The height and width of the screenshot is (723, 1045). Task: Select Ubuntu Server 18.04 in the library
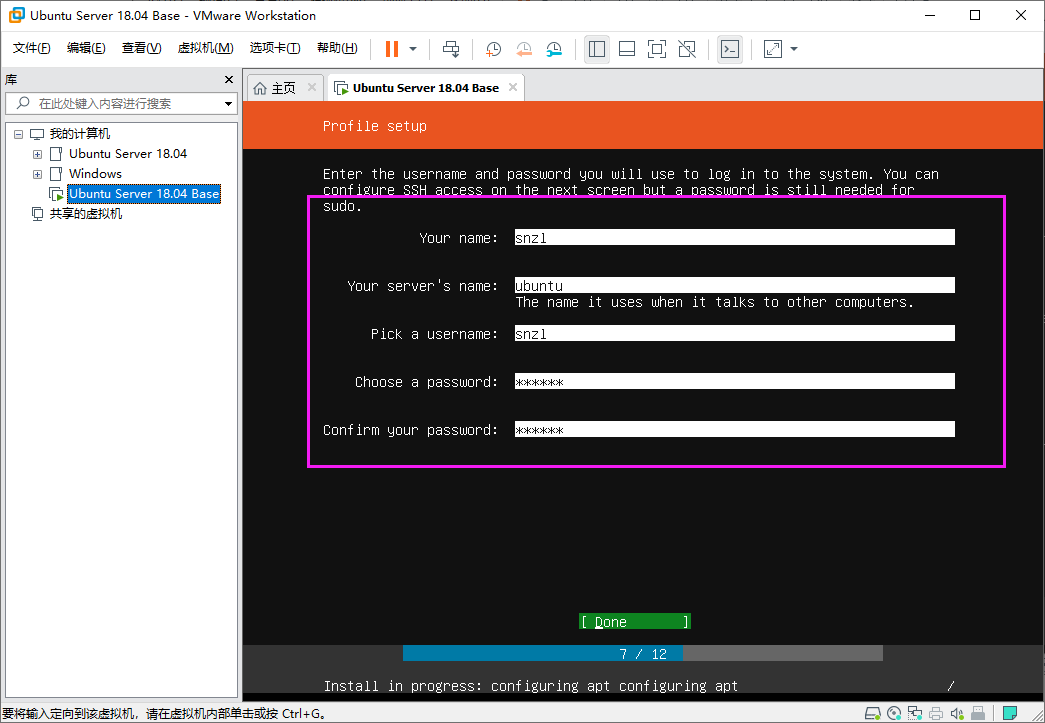tap(128, 154)
